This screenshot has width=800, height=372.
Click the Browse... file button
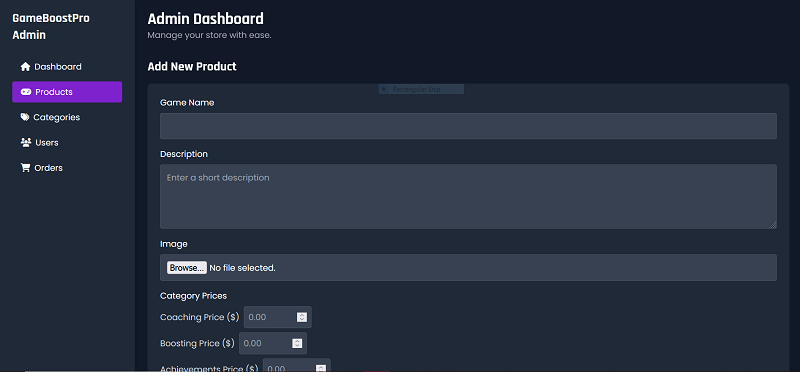point(187,267)
